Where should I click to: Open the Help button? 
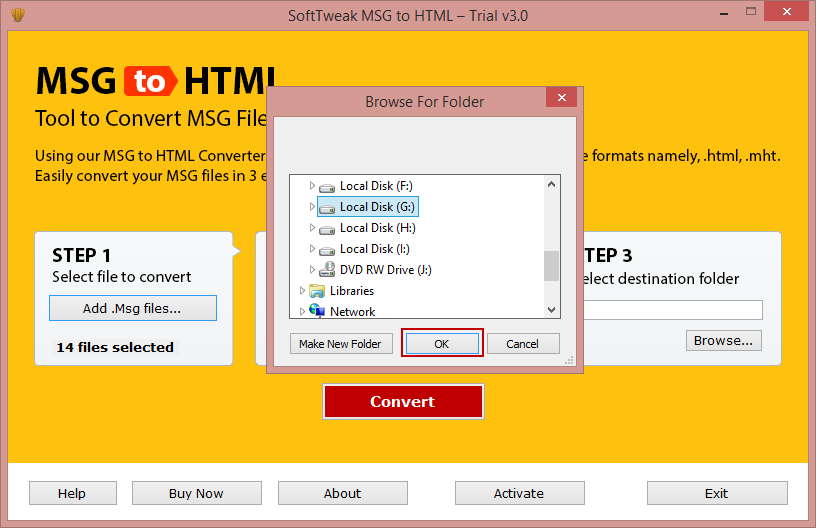[72, 493]
